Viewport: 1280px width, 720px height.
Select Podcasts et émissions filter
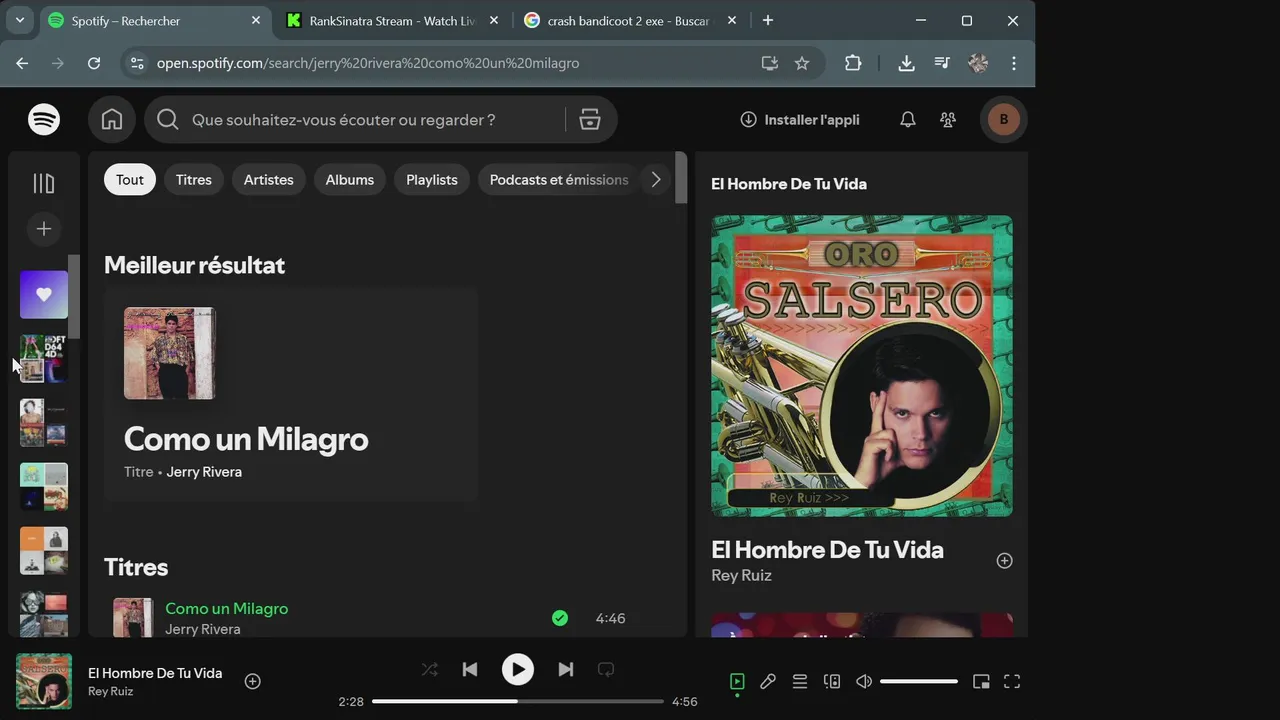[559, 180]
